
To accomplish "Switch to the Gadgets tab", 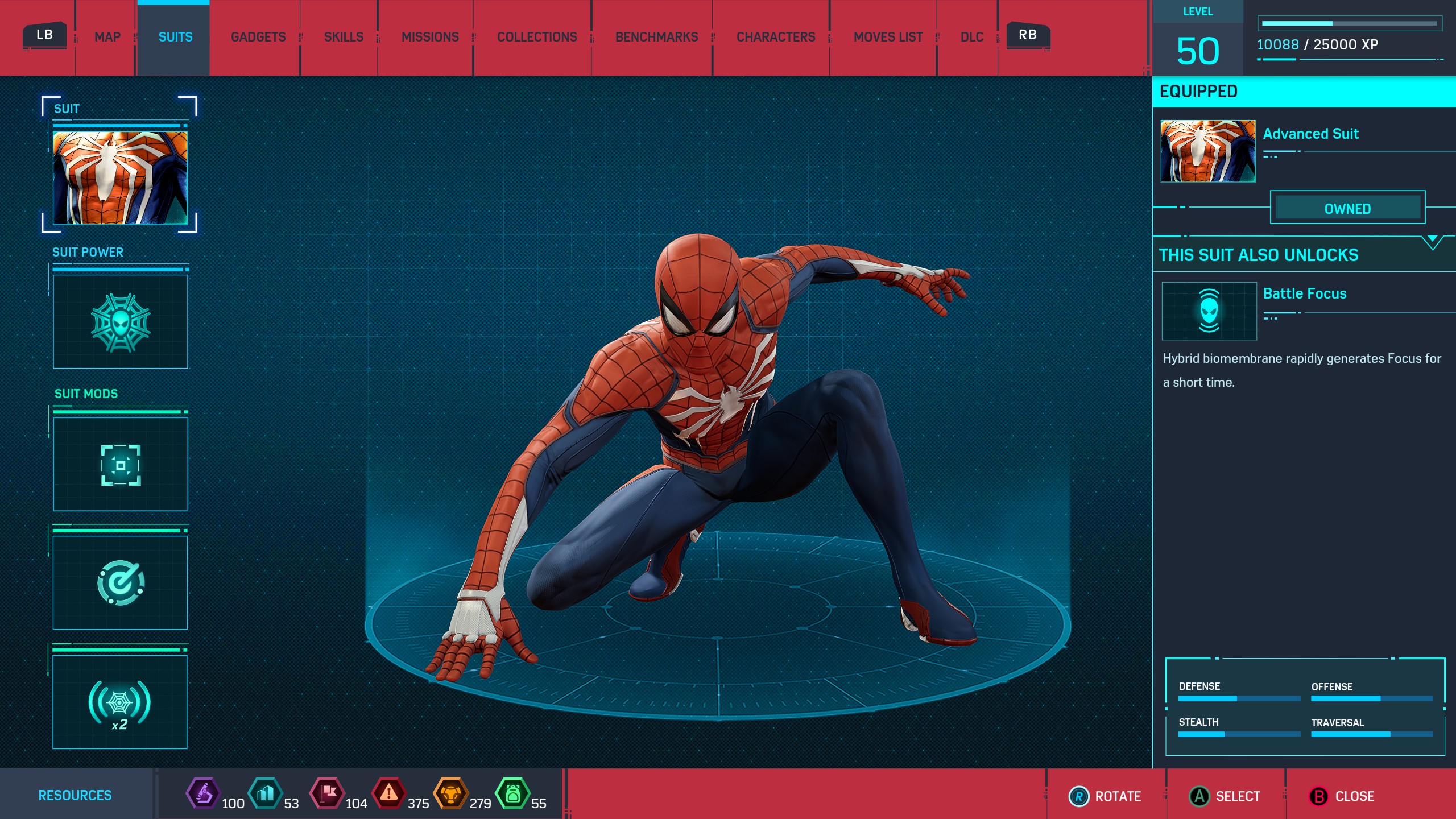I will pyautogui.click(x=258, y=37).
